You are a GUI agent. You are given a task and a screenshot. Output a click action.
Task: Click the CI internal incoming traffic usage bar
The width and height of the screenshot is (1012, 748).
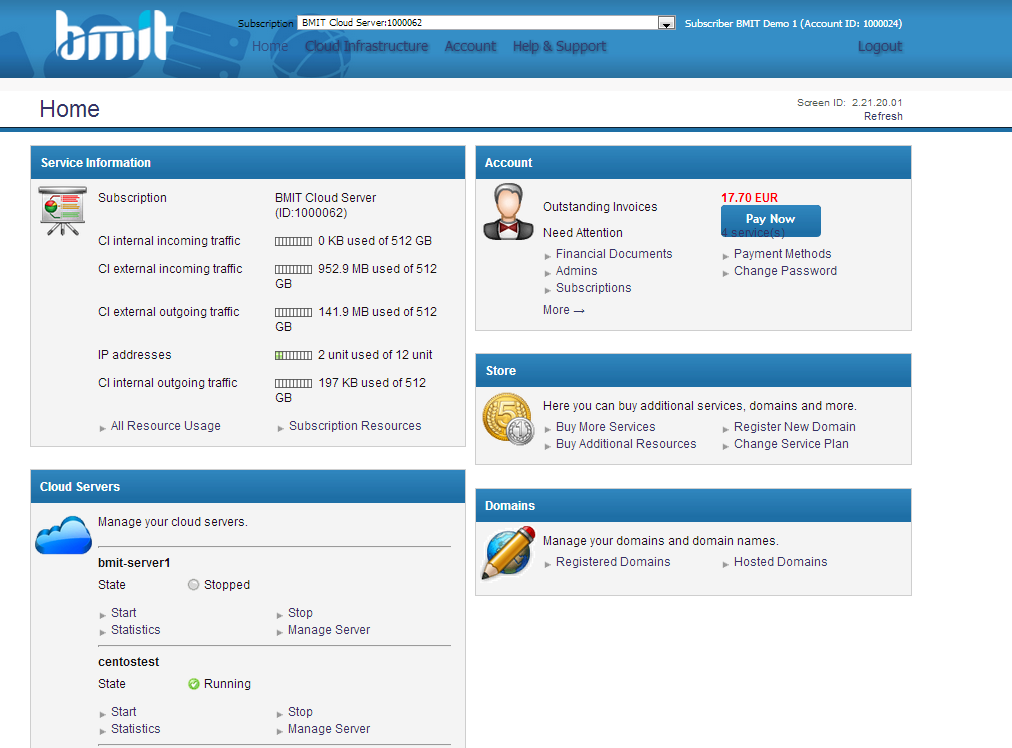point(294,241)
